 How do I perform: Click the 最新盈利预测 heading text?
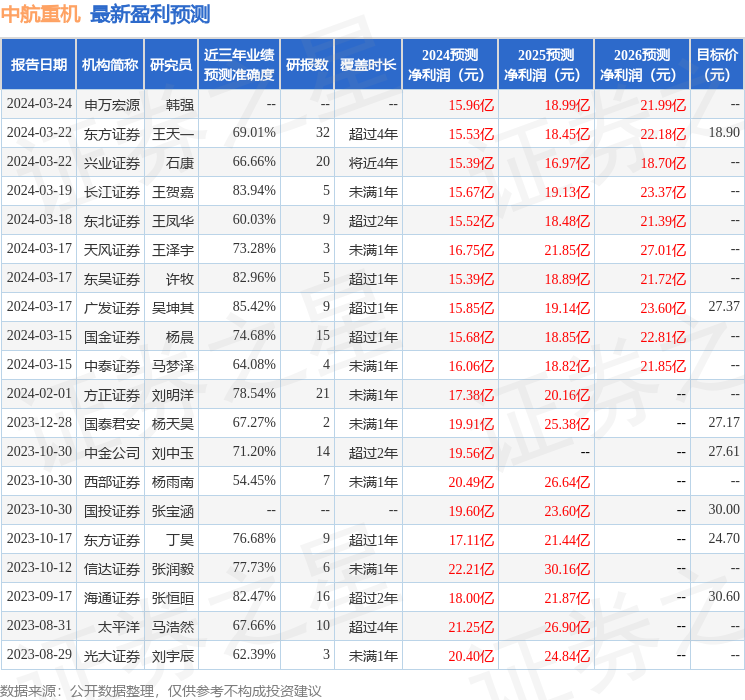click(150, 14)
